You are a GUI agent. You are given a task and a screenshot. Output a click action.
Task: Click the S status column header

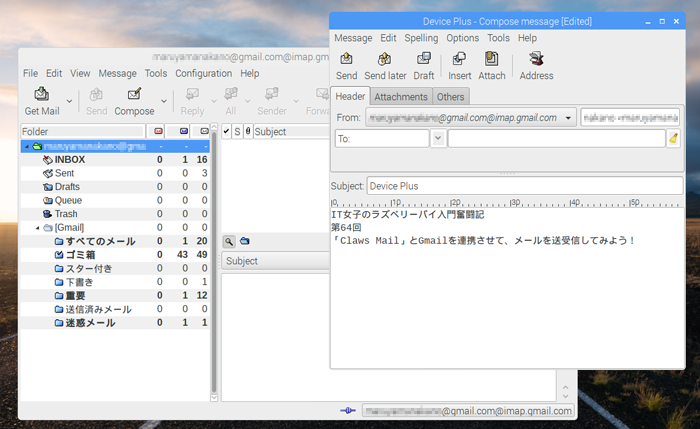point(238,131)
